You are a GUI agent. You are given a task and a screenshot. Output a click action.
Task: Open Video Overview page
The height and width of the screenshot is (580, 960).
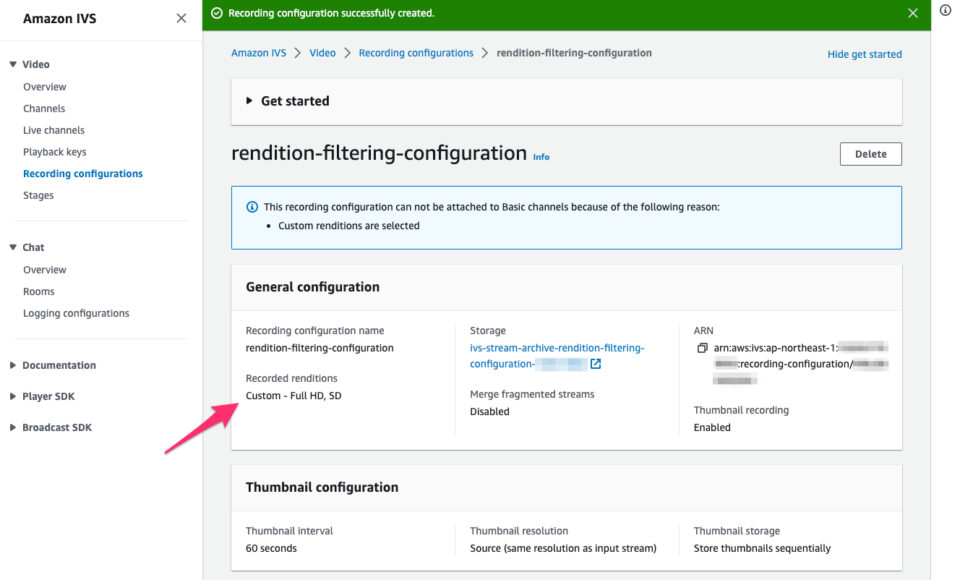click(x=45, y=87)
